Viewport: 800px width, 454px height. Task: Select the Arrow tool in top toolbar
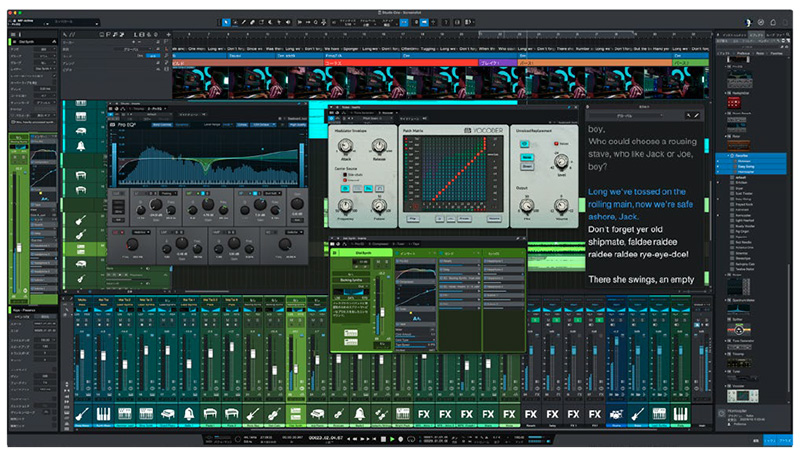tap(226, 22)
